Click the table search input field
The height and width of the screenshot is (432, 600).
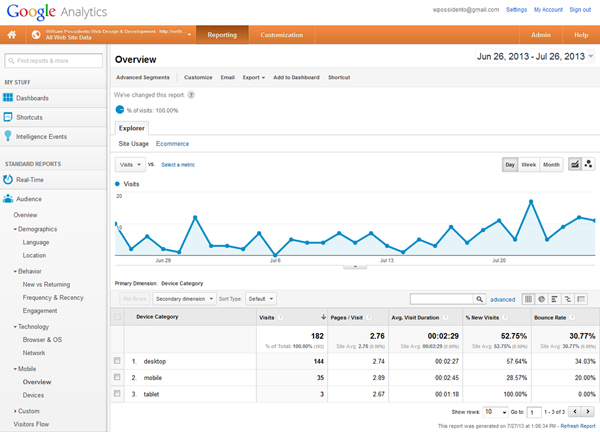[x=442, y=299]
